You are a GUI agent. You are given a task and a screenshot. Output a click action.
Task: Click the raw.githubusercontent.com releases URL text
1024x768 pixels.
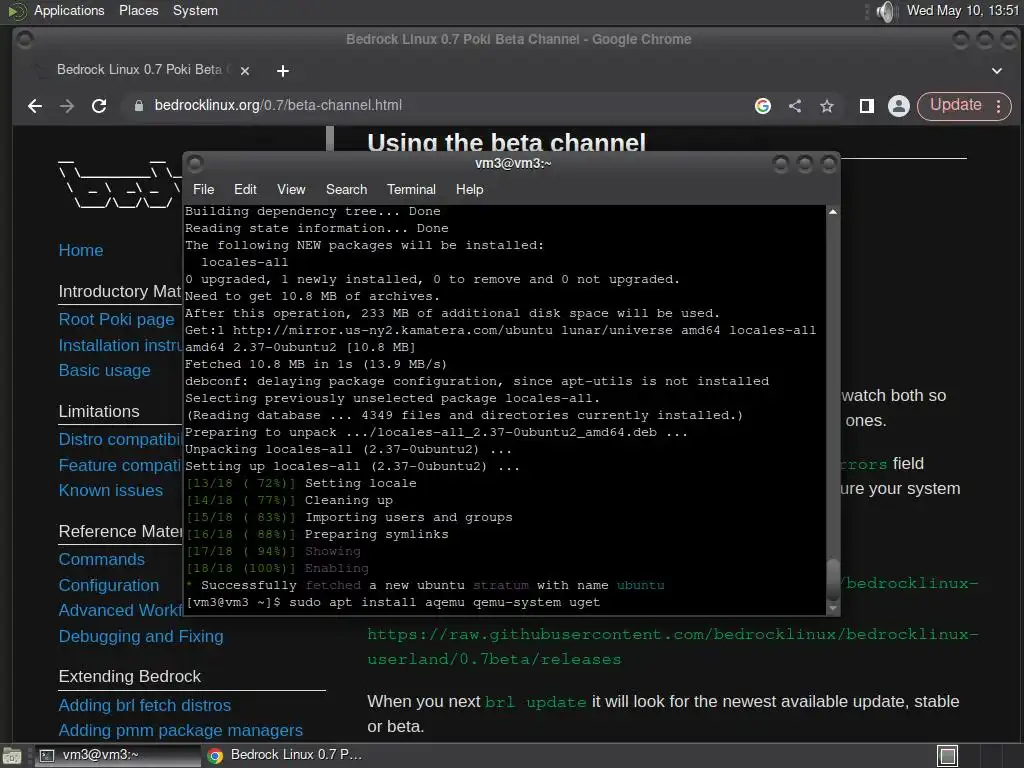coord(673,647)
